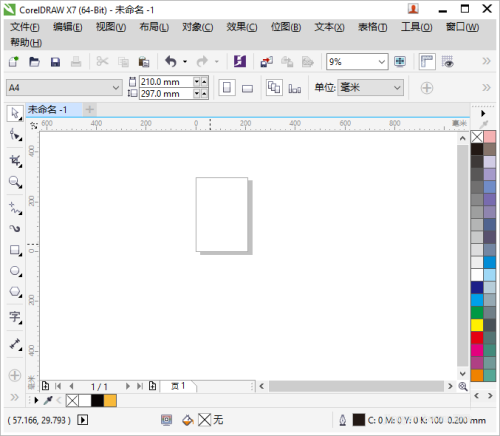
Task: Toggle the view/hide guides eye icon
Action: 448,62
